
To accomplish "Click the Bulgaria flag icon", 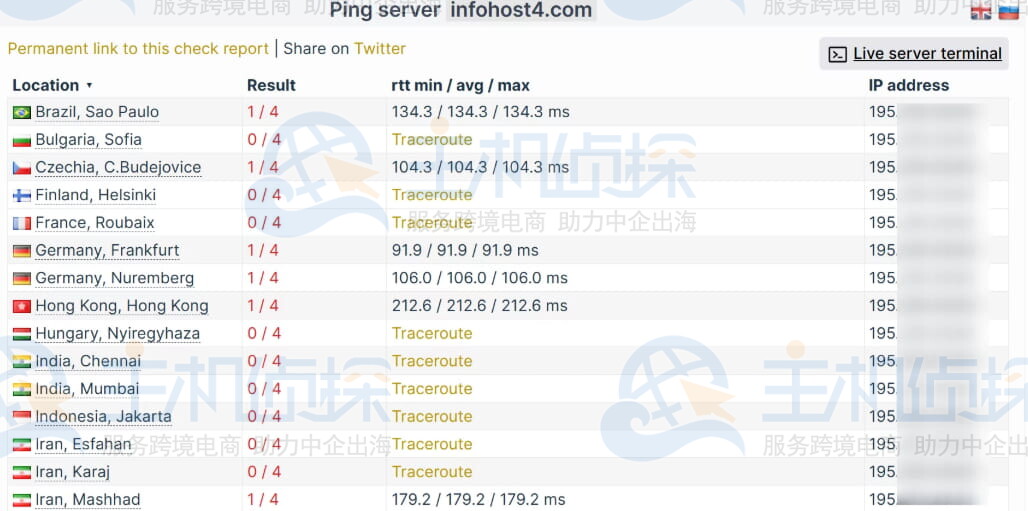I will click(x=21, y=140).
